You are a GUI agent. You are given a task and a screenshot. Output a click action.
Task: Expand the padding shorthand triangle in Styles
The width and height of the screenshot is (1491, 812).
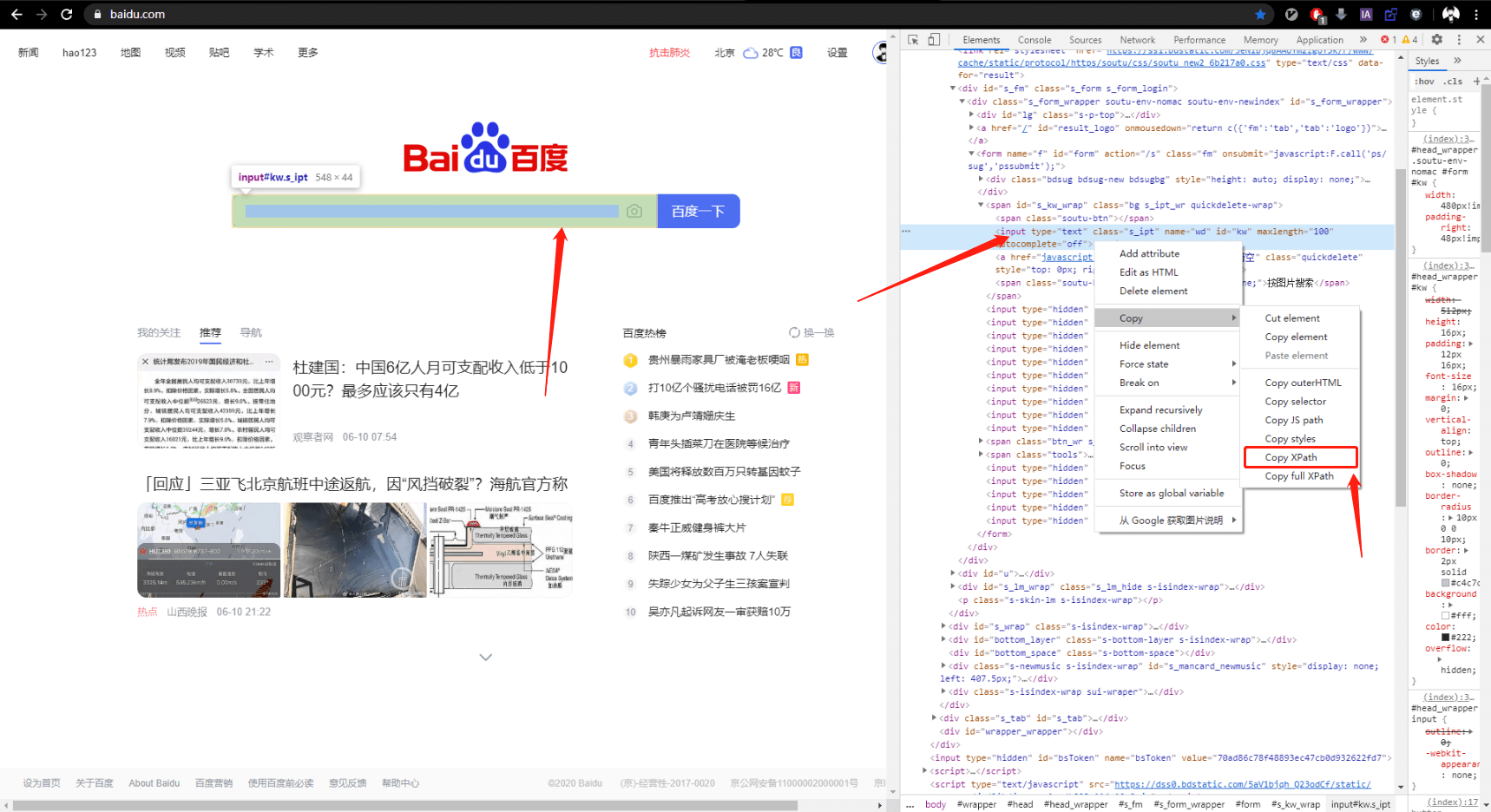point(1470,344)
